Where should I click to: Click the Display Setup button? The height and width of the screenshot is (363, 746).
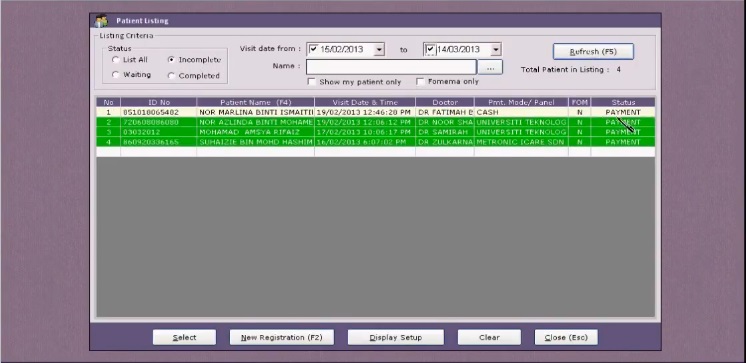[x=396, y=337]
